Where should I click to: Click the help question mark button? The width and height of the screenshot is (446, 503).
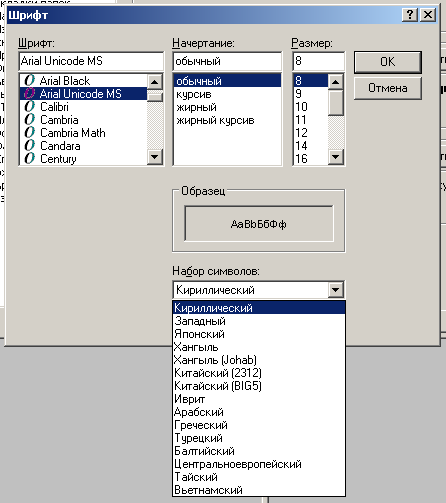pyautogui.click(x=410, y=15)
